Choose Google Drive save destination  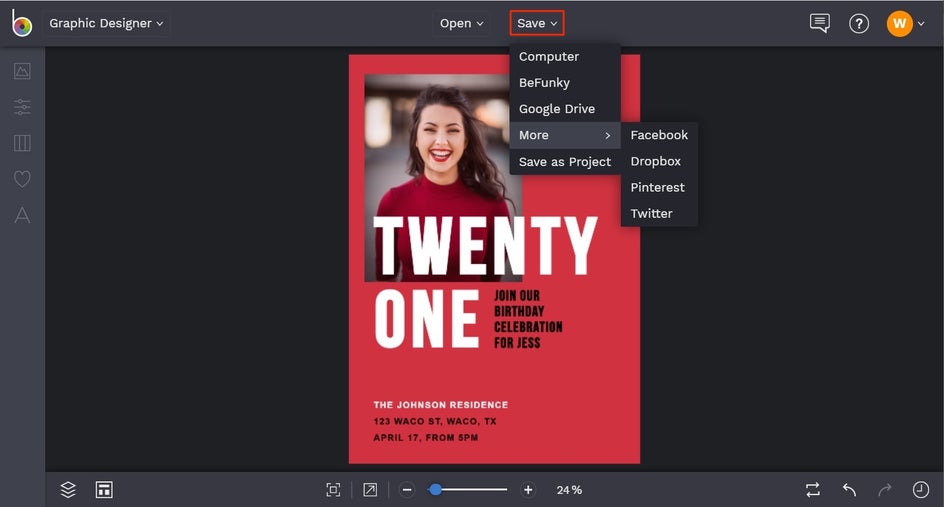click(x=557, y=109)
